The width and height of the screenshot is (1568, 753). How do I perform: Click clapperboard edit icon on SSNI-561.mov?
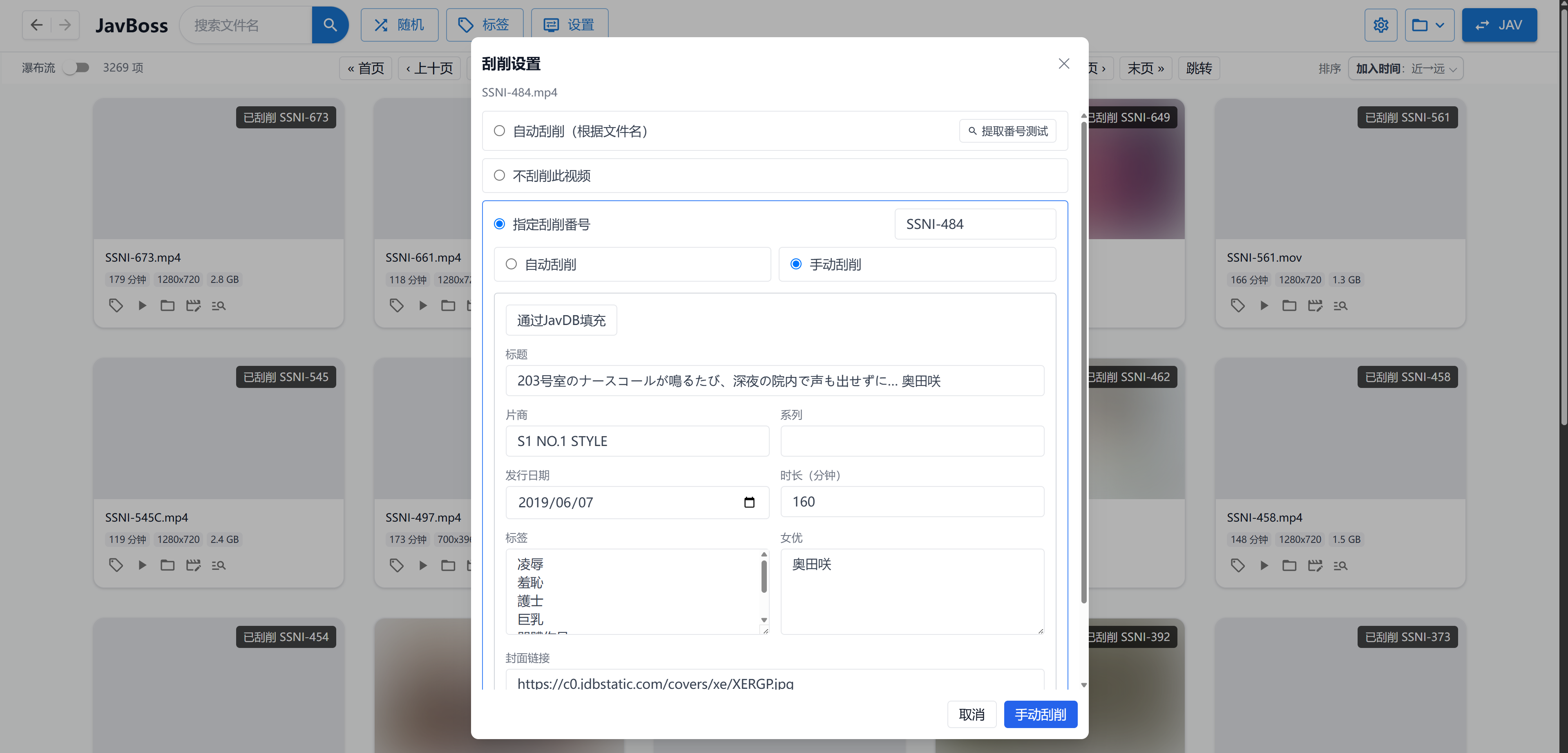(1315, 305)
